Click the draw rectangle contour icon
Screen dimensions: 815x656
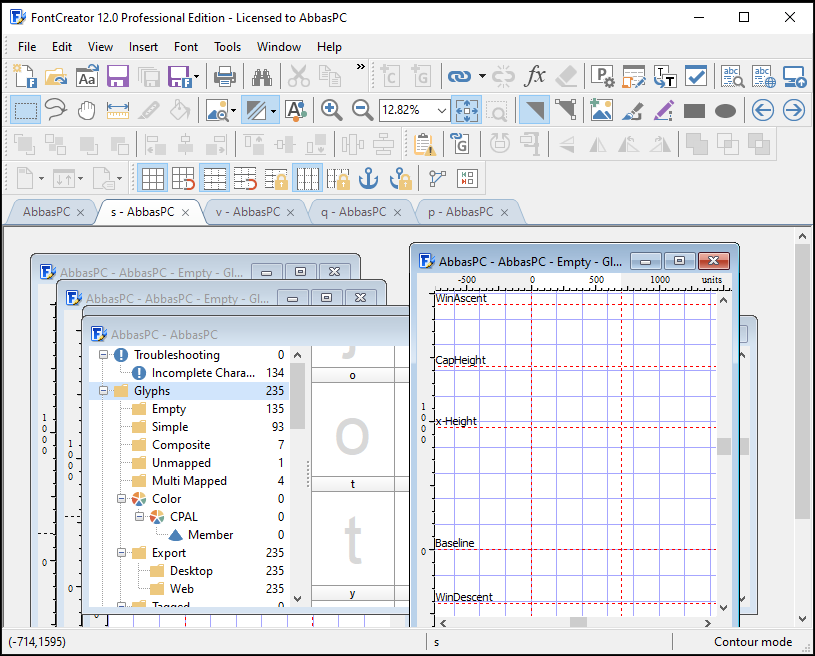[x=694, y=111]
